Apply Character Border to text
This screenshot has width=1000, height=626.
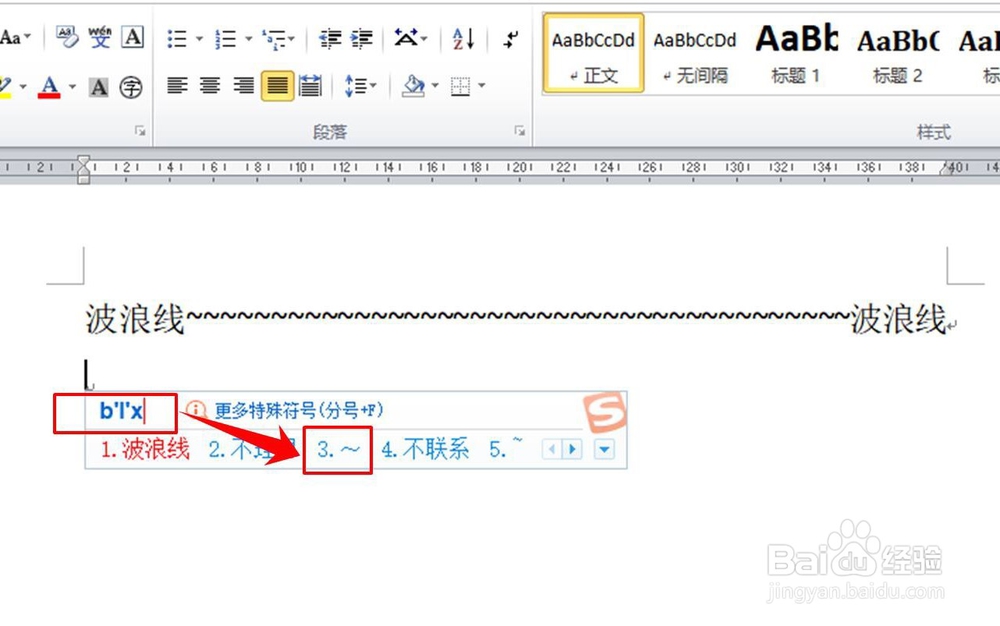tap(133, 38)
